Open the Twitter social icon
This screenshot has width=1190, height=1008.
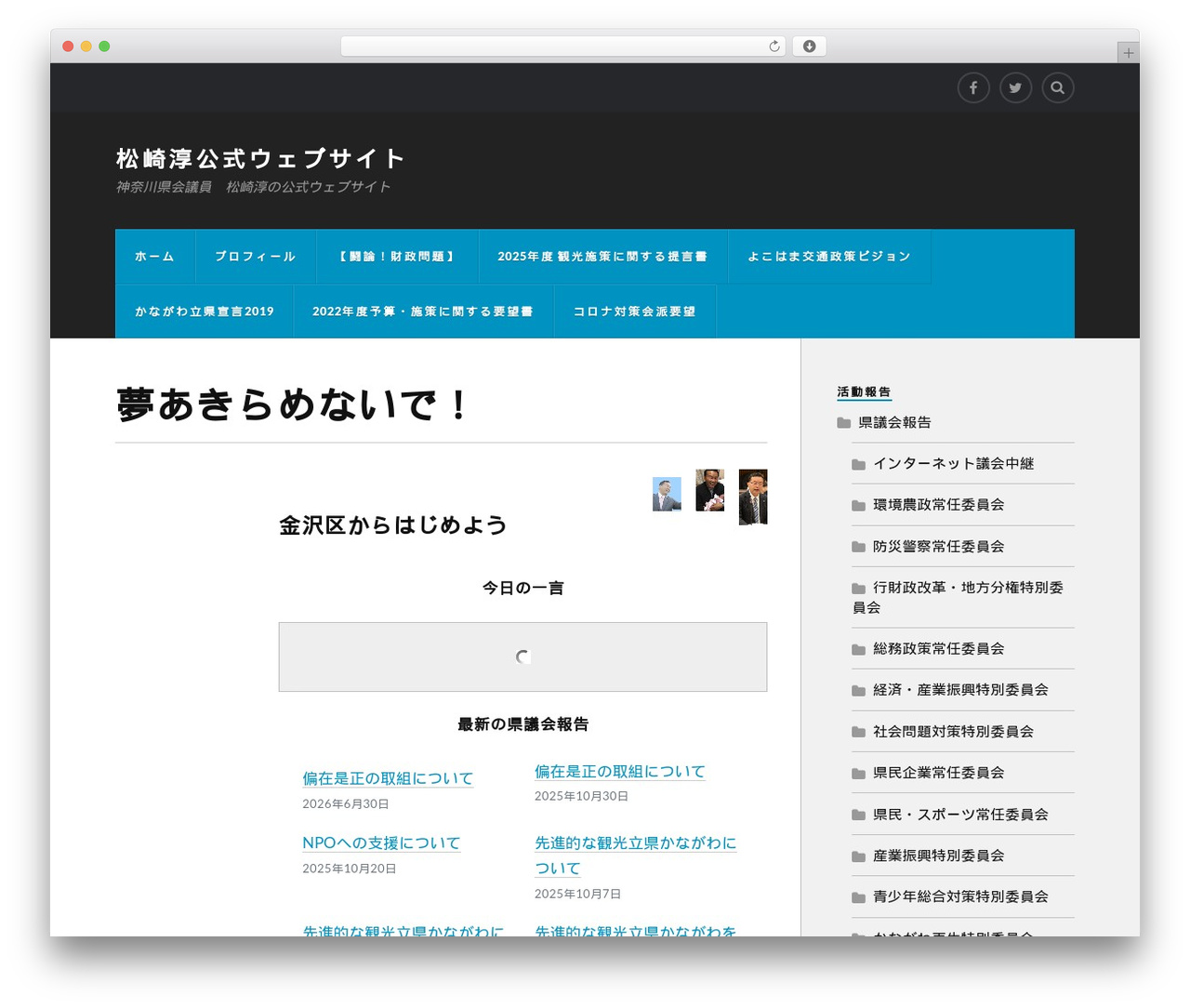[x=1015, y=87]
